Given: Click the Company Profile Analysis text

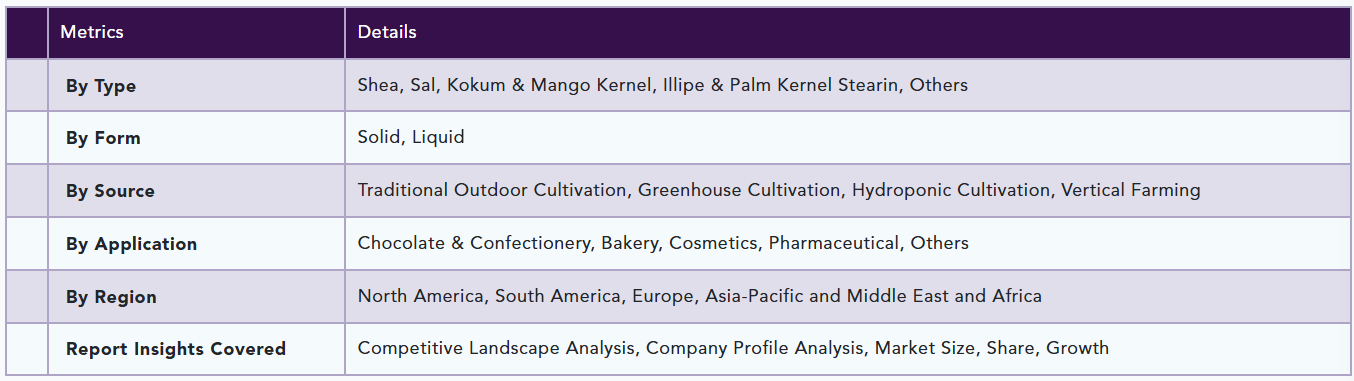Looking at the screenshot, I should click(755, 348).
